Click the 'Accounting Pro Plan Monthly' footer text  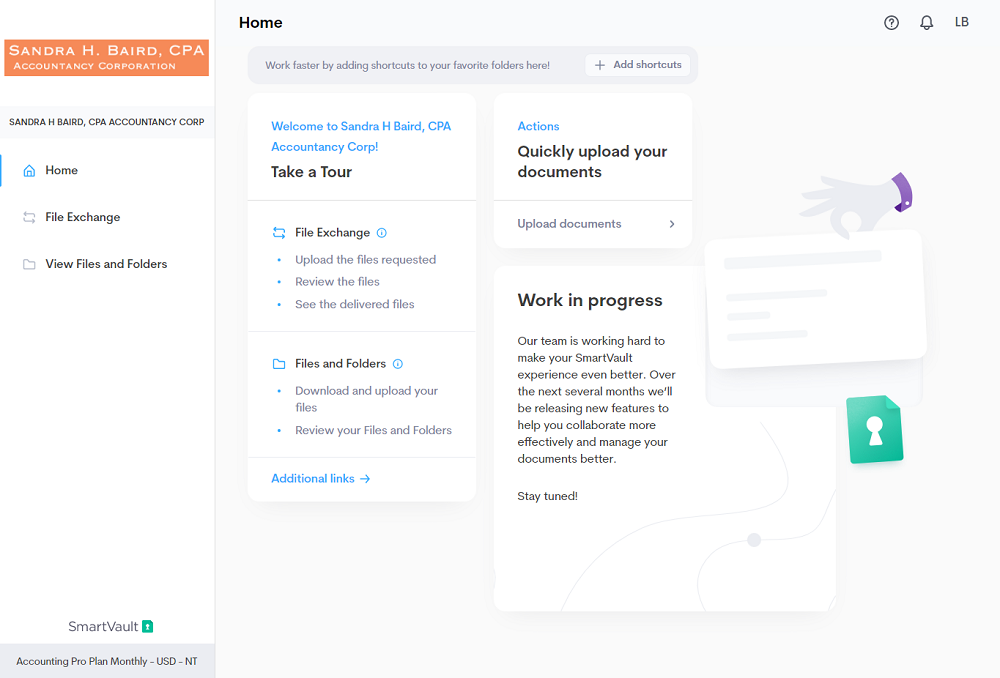[107, 661]
